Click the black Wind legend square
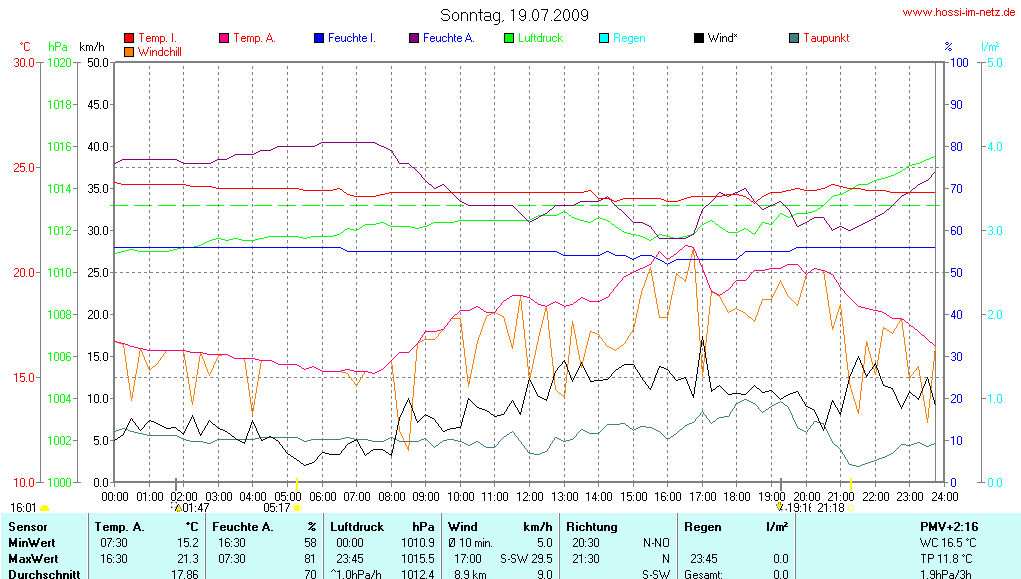 (x=699, y=38)
